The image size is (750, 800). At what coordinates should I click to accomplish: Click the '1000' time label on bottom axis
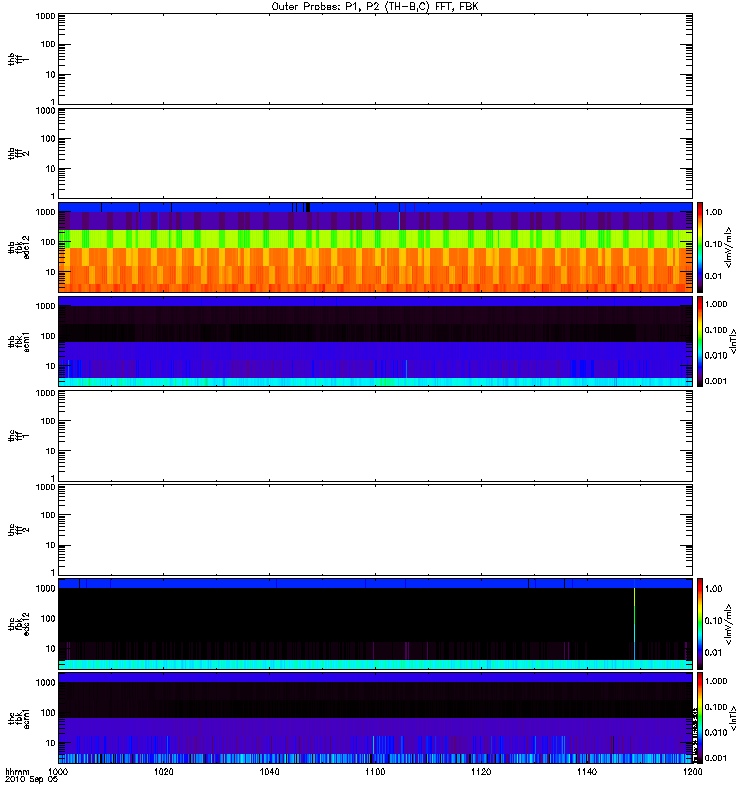point(58,771)
